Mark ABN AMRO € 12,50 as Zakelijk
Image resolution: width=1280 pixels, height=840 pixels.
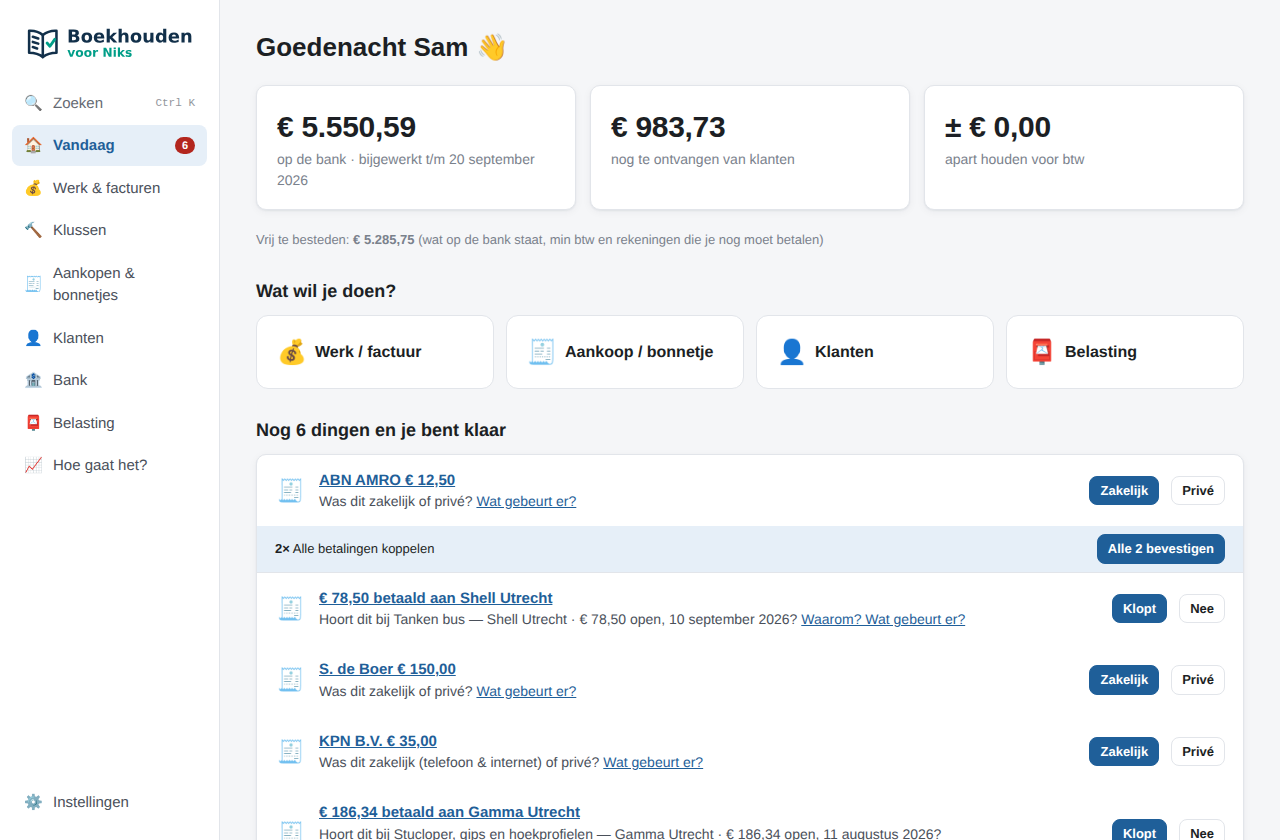pyautogui.click(x=1124, y=491)
